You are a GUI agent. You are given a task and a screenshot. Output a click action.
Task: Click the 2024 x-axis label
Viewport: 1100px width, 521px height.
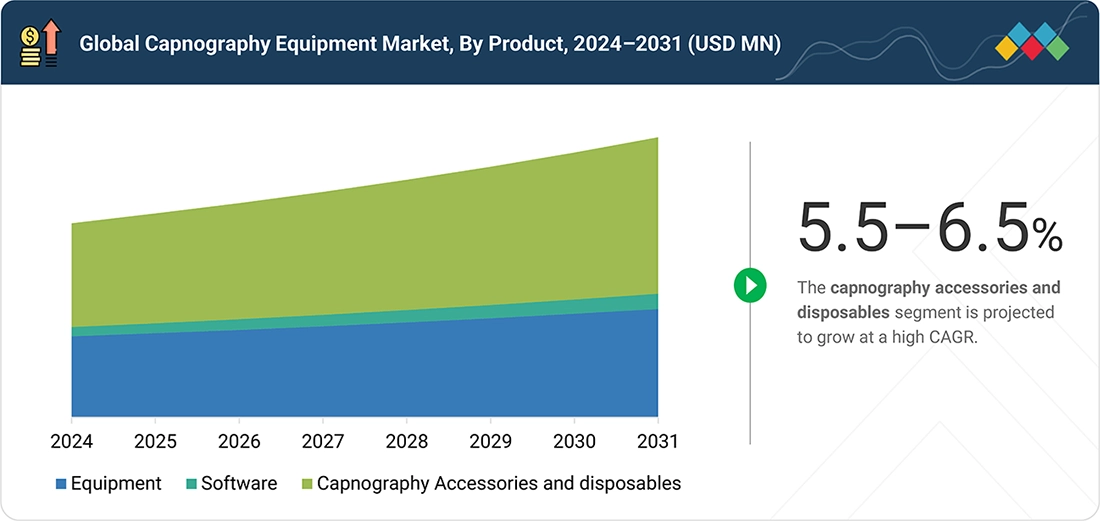(72, 442)
